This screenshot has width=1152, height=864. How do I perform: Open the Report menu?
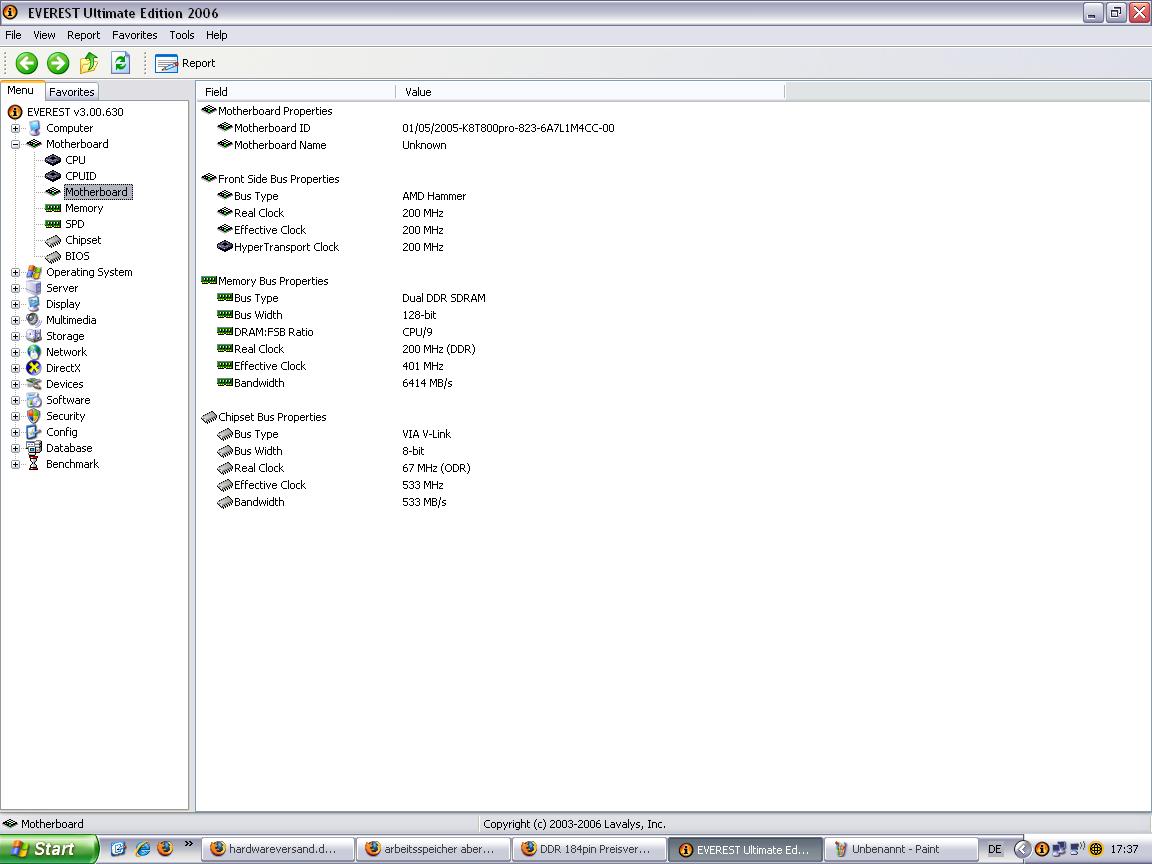83,35
